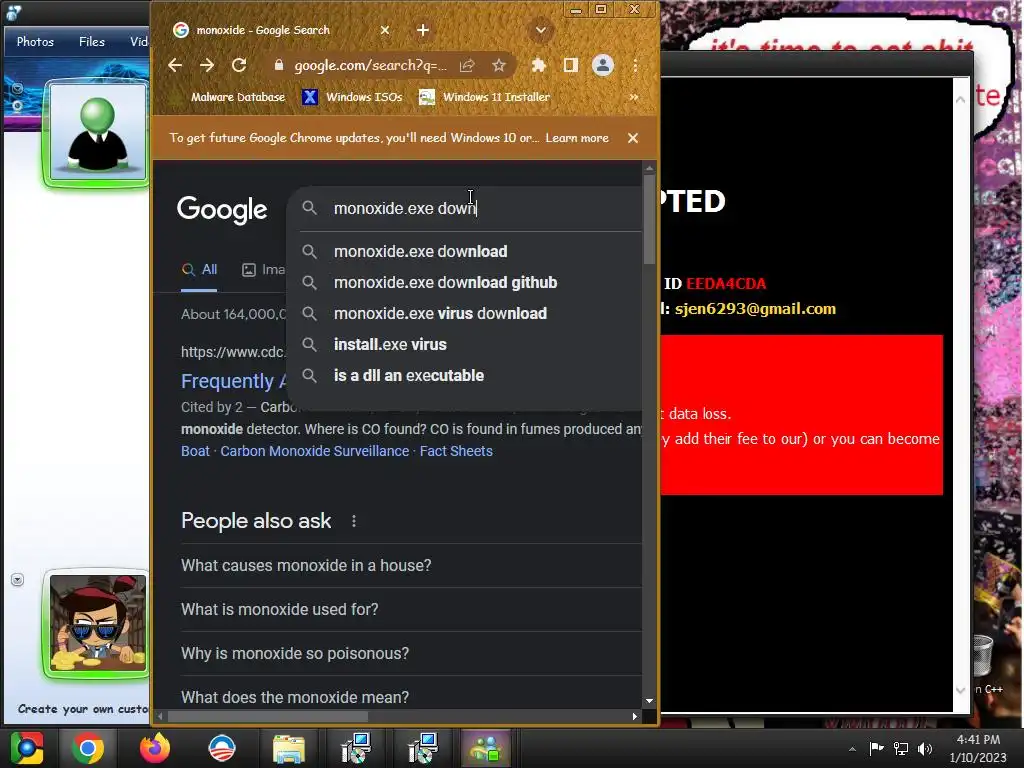Viewport: 1024px width, 768px height.
Task: Click the share page icon in address bar
Action: [467, 65]
